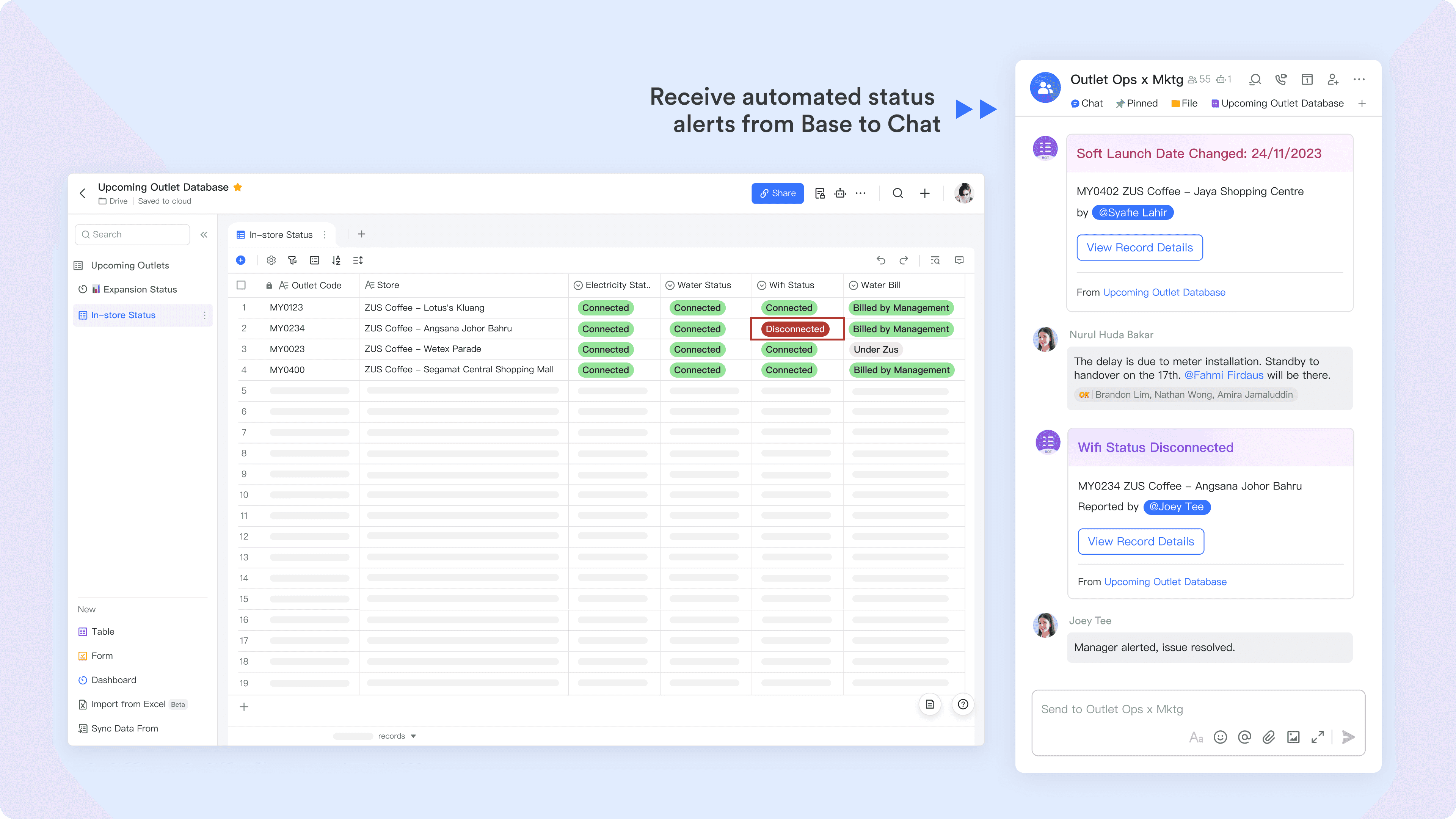
Task: Open In-store Status sidebar item options
Action: 204,315
